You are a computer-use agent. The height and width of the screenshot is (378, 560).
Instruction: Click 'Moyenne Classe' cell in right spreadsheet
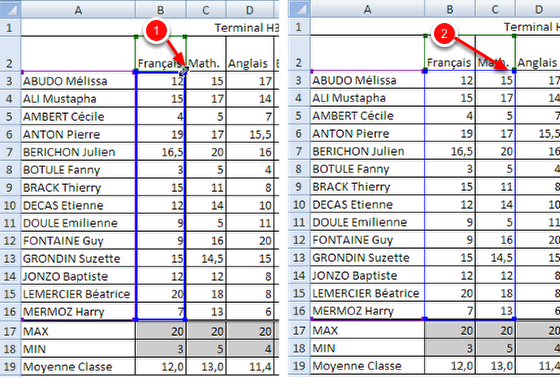click(368, 366)
